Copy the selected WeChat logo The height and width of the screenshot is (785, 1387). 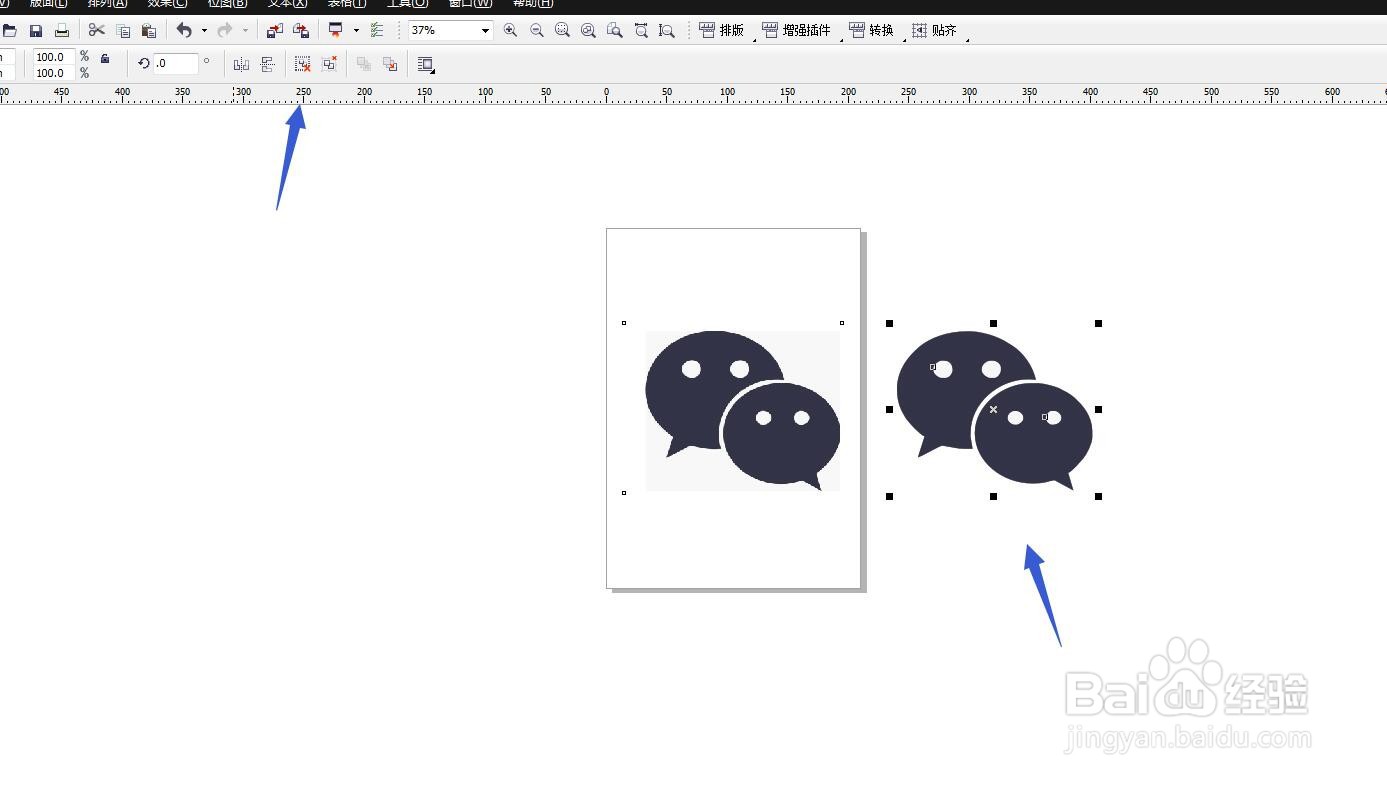click(123, 29)
